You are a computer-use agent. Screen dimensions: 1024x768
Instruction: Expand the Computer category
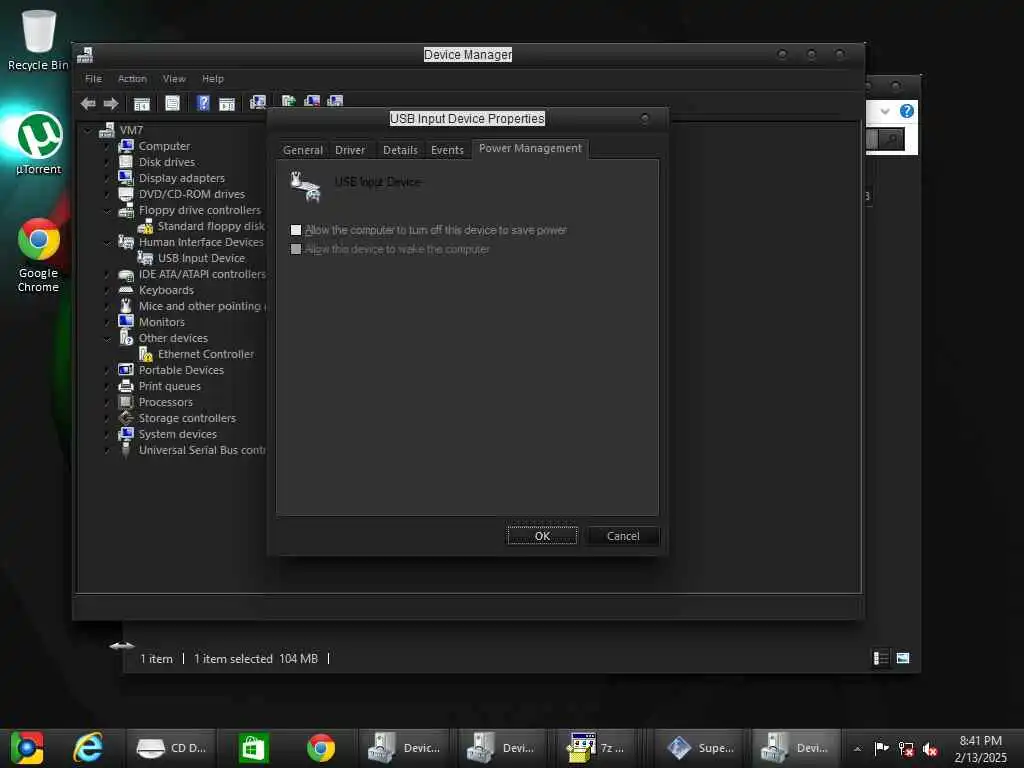point(107,146)
